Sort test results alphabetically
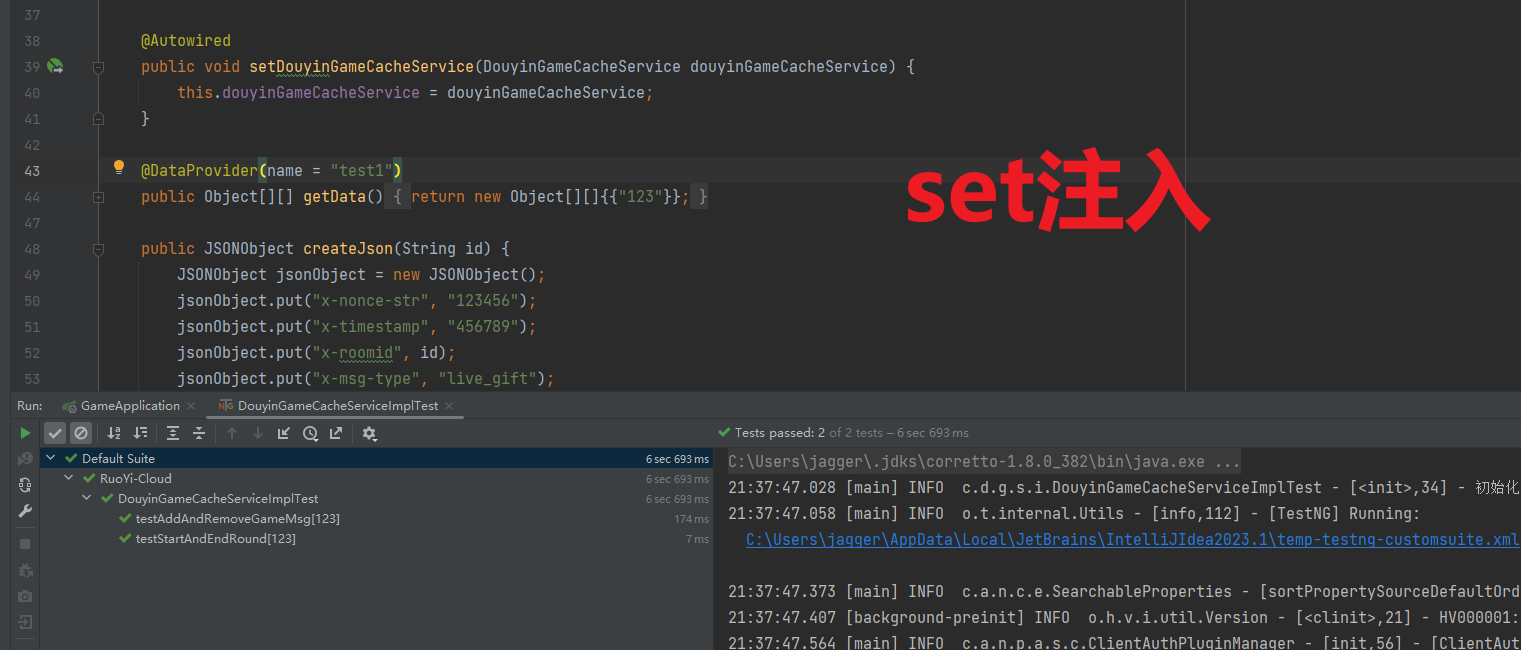 coord(114,433)
